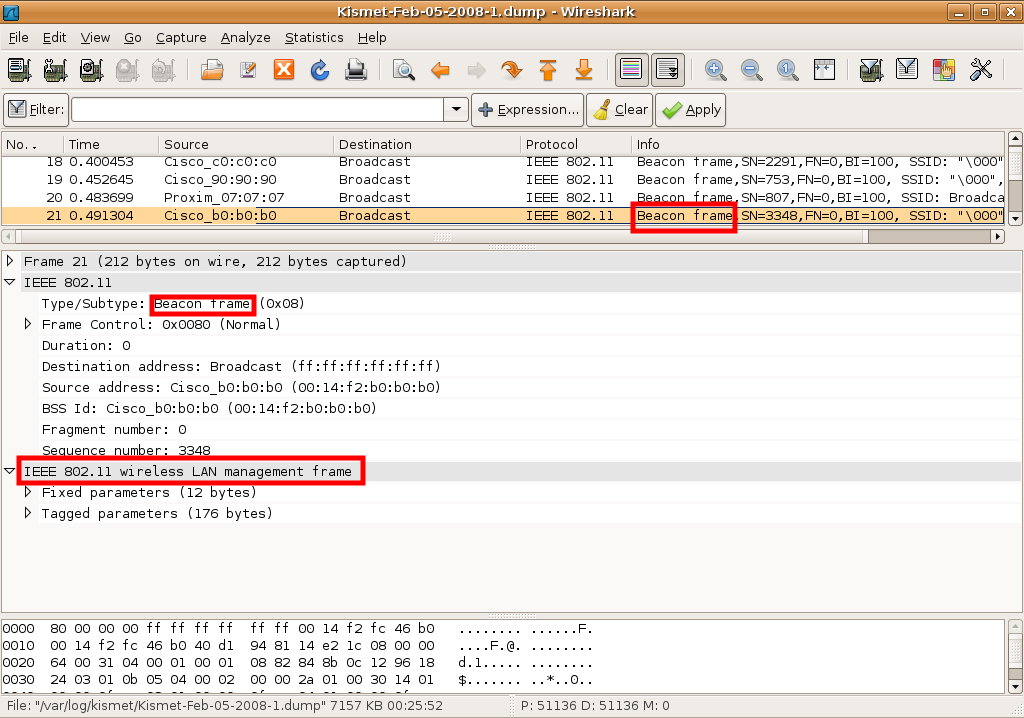Toggle auto scroll in live capture
Viewport: 1024px width, 718px height.
pos(667,70)
